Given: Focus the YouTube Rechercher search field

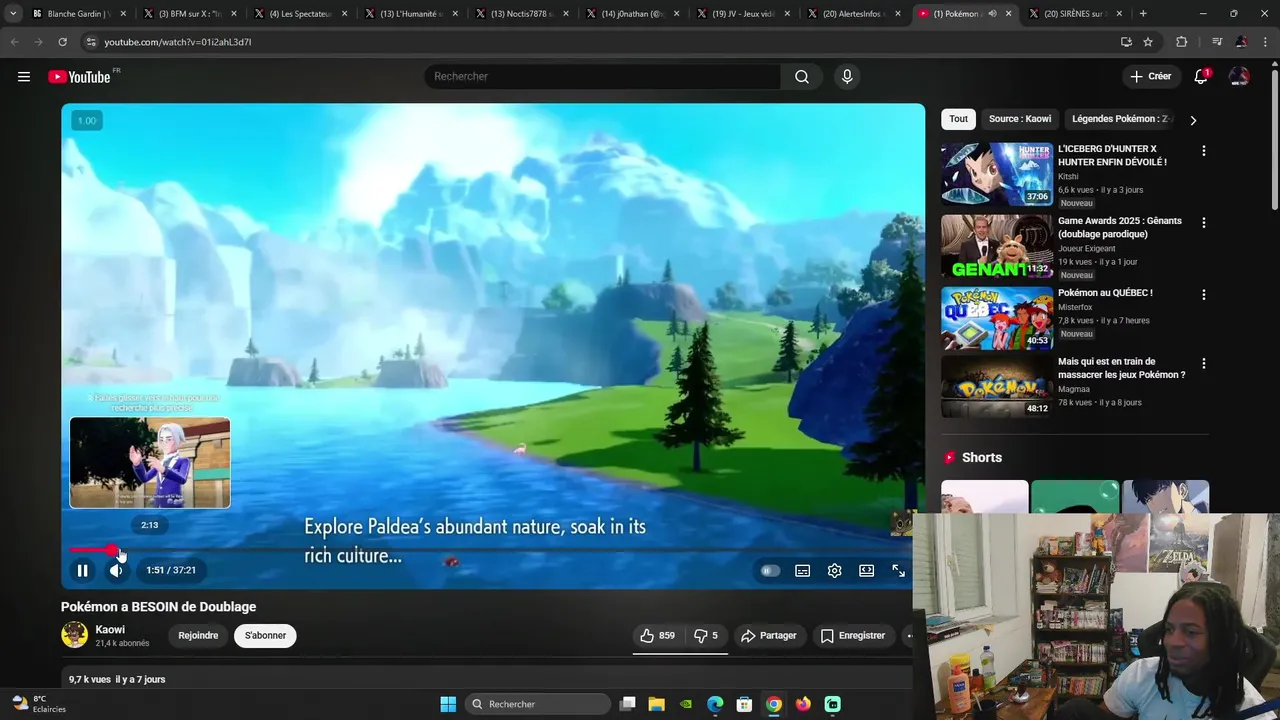Looking at the screenshot, I should 603,77.
